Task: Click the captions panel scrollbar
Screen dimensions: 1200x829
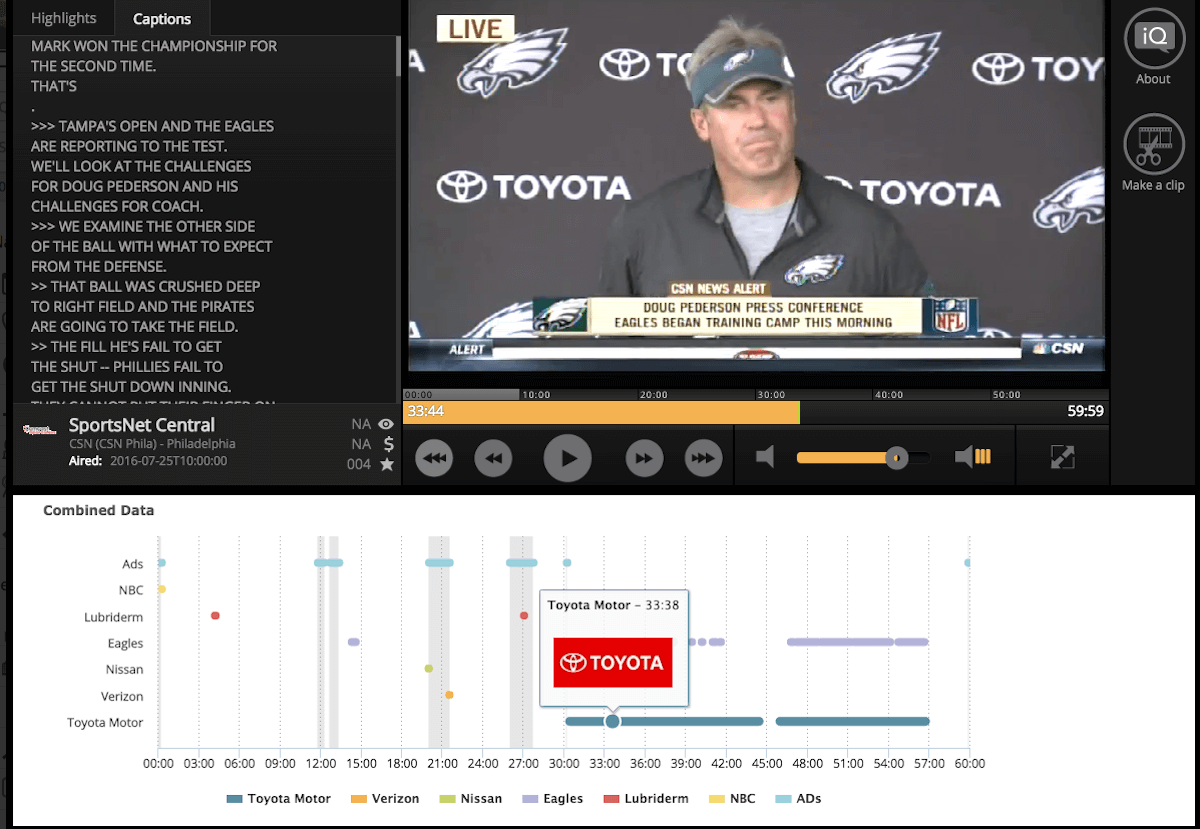Action: 398,56
